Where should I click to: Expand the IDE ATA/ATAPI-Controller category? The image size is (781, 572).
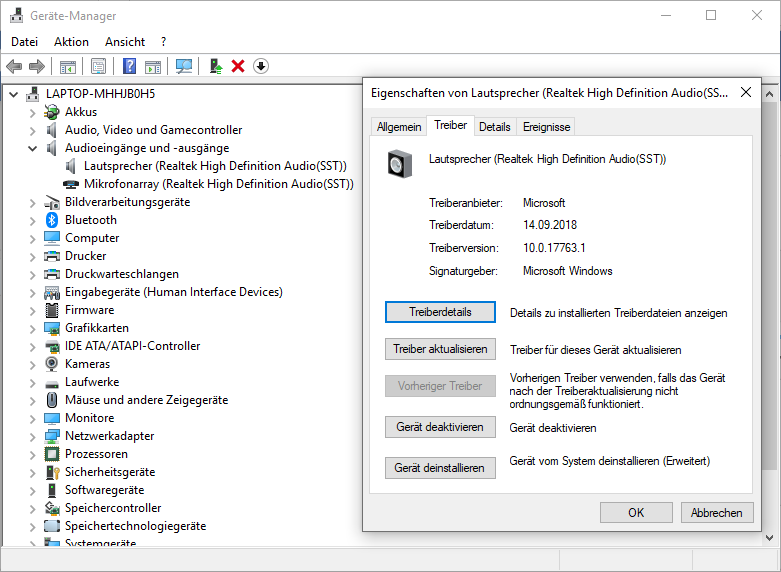(33, 347)
